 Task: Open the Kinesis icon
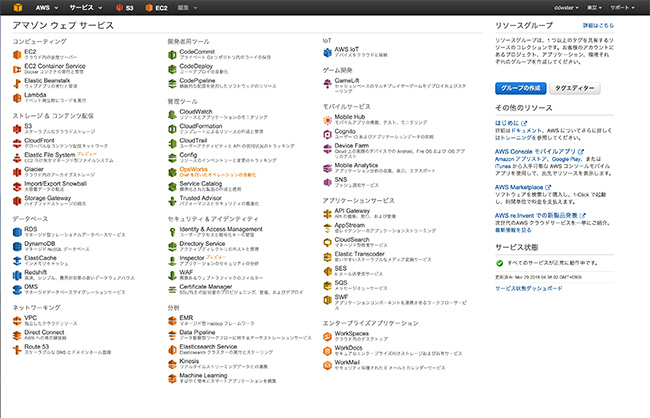coord(172,364)
